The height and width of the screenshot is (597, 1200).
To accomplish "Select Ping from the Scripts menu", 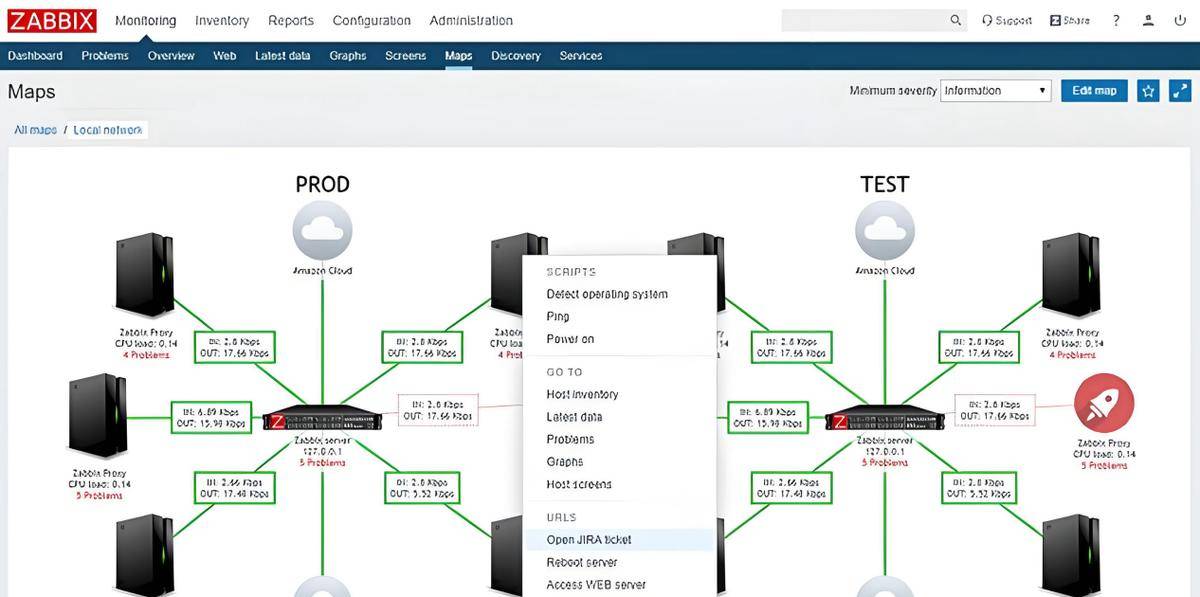I will [x=557, y=316].
